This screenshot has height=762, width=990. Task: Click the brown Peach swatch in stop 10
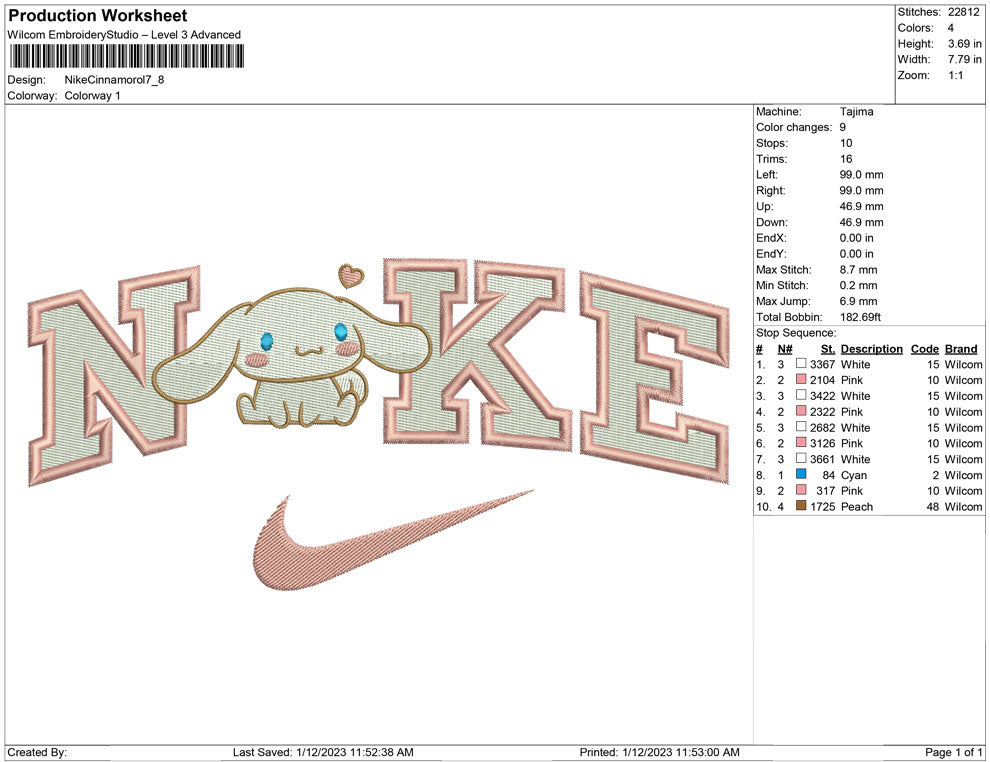pos(801,507)
